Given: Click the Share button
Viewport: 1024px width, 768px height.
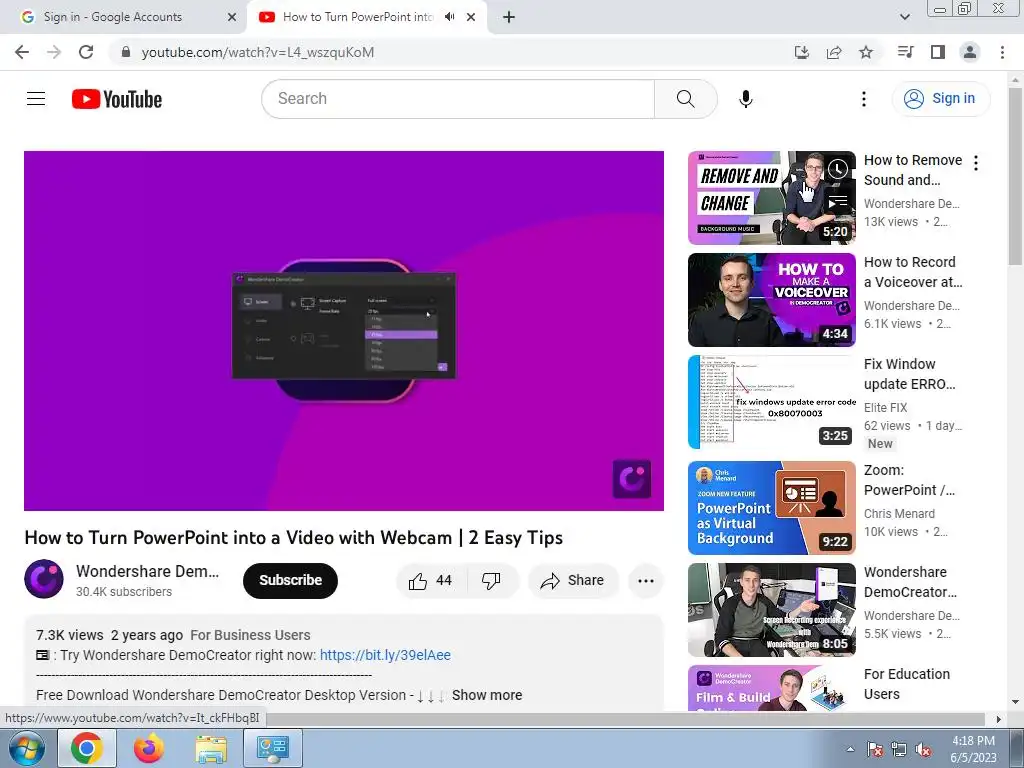Looking at the screenshot, I should point(573,580).
